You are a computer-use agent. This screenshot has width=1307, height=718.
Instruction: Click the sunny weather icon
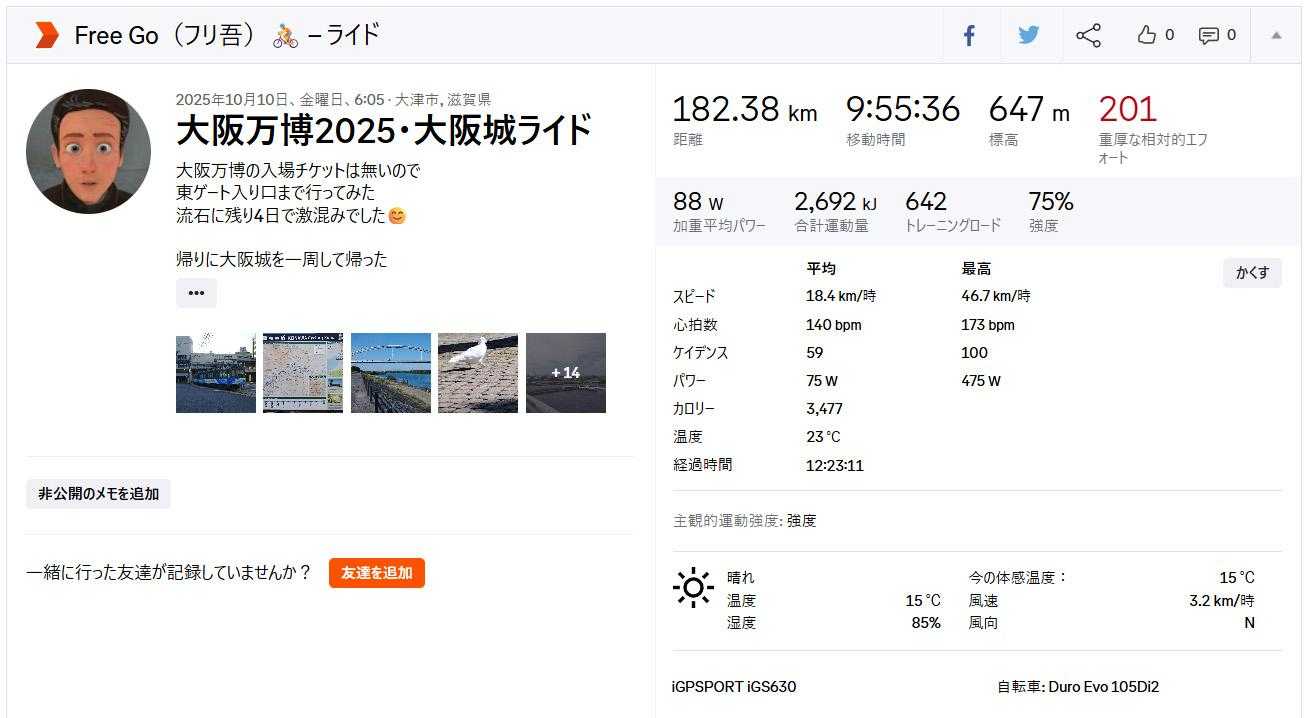click(x=693, y=588)
